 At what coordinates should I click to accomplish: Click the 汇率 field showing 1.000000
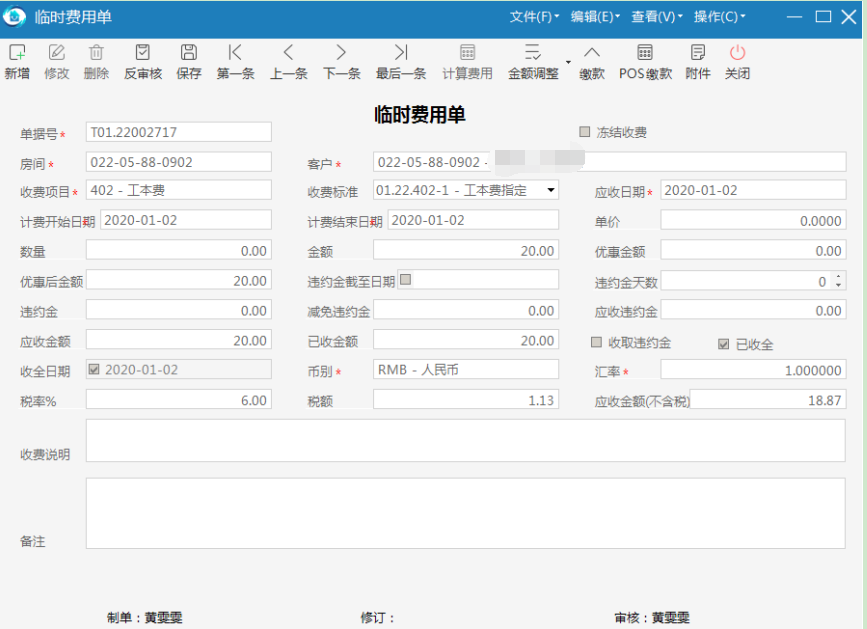(x=753, y=370)
